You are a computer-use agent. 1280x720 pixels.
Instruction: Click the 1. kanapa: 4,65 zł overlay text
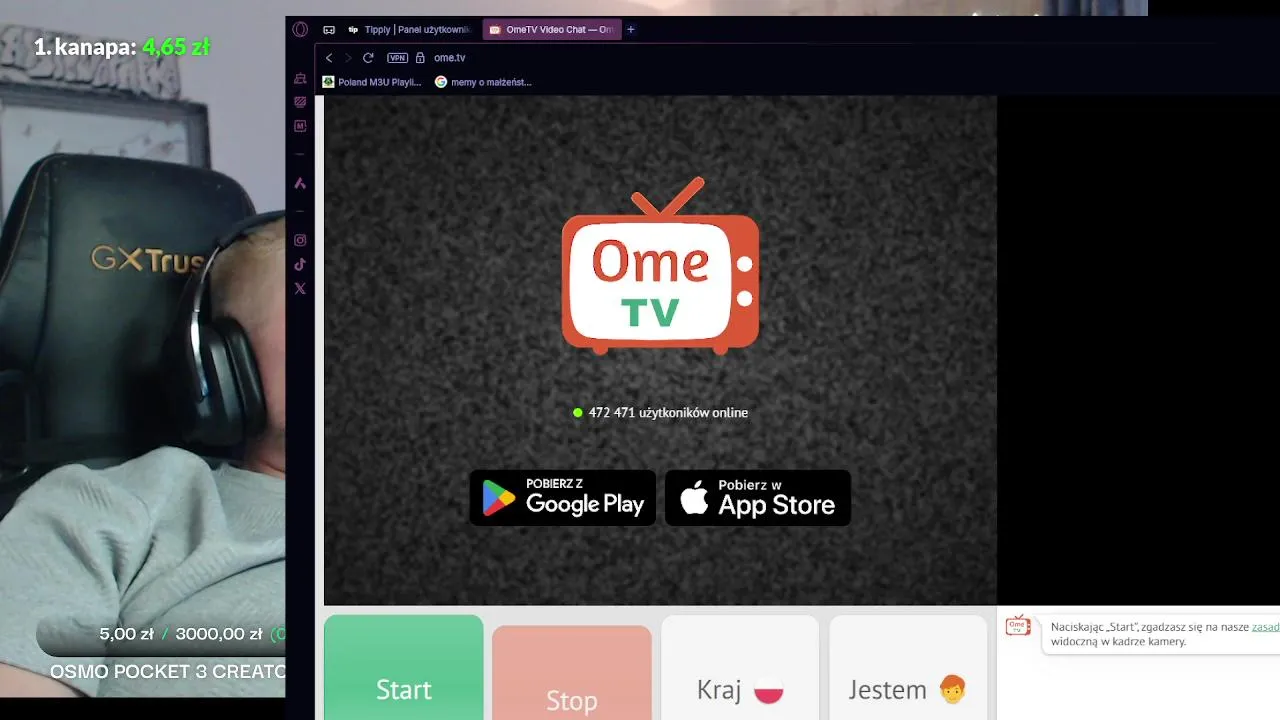tap(122, 46)
